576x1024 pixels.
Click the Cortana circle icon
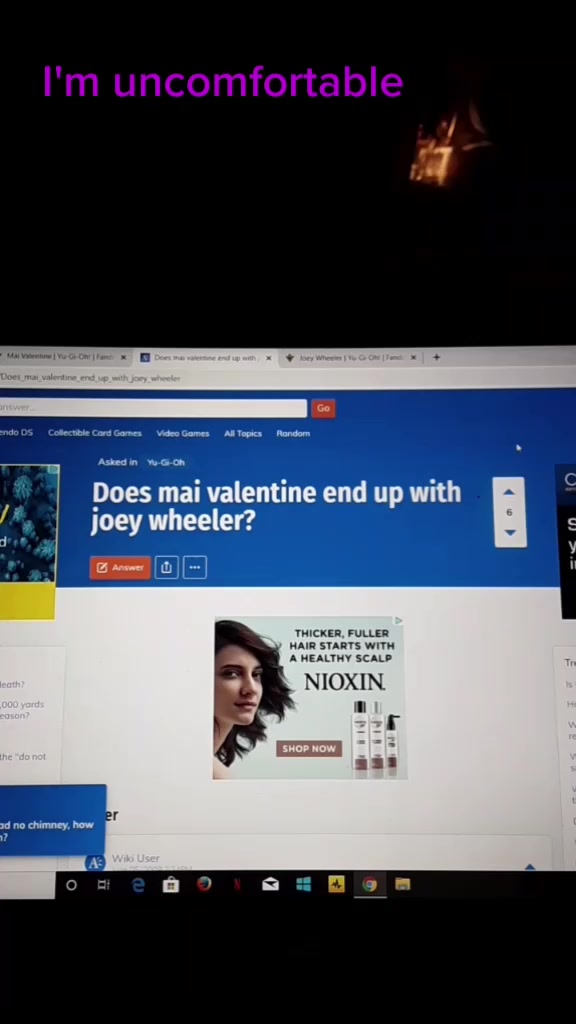[x=71, y=886]
